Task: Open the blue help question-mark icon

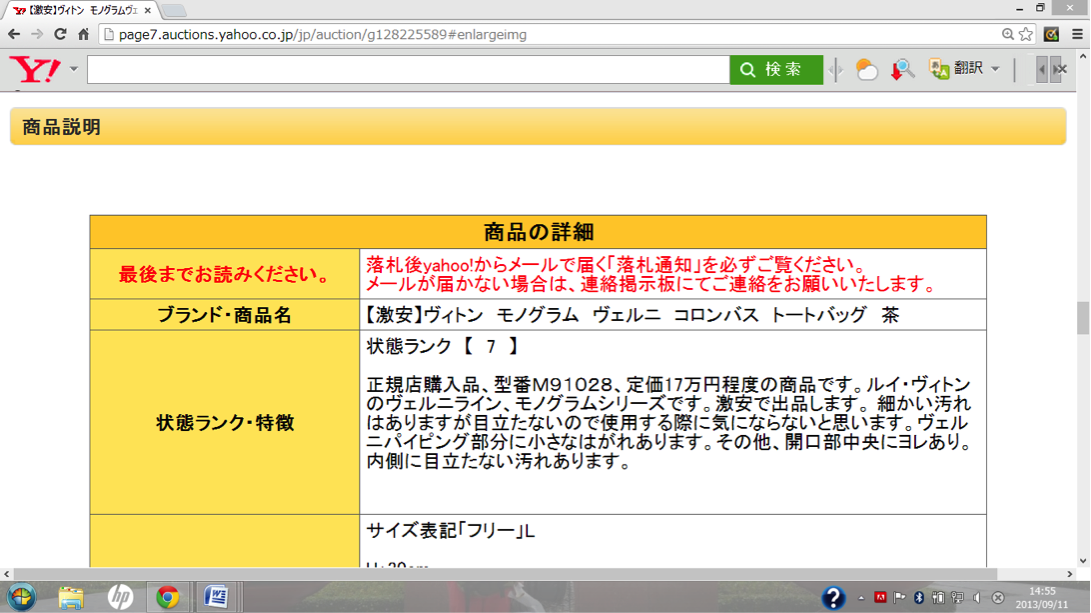Action: coord(833,598)
